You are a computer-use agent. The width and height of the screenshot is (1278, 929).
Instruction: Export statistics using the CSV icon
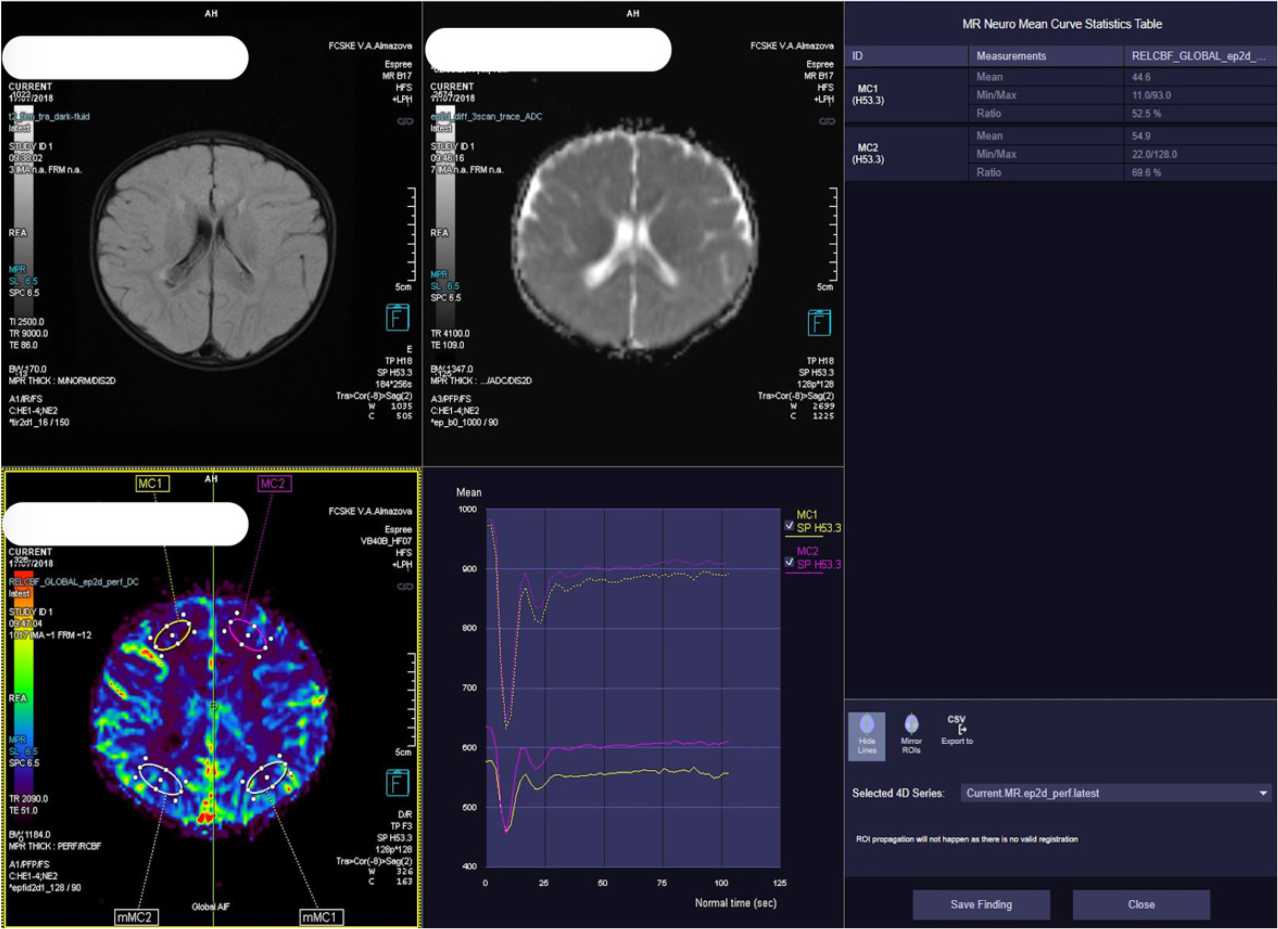click(957, 728)
